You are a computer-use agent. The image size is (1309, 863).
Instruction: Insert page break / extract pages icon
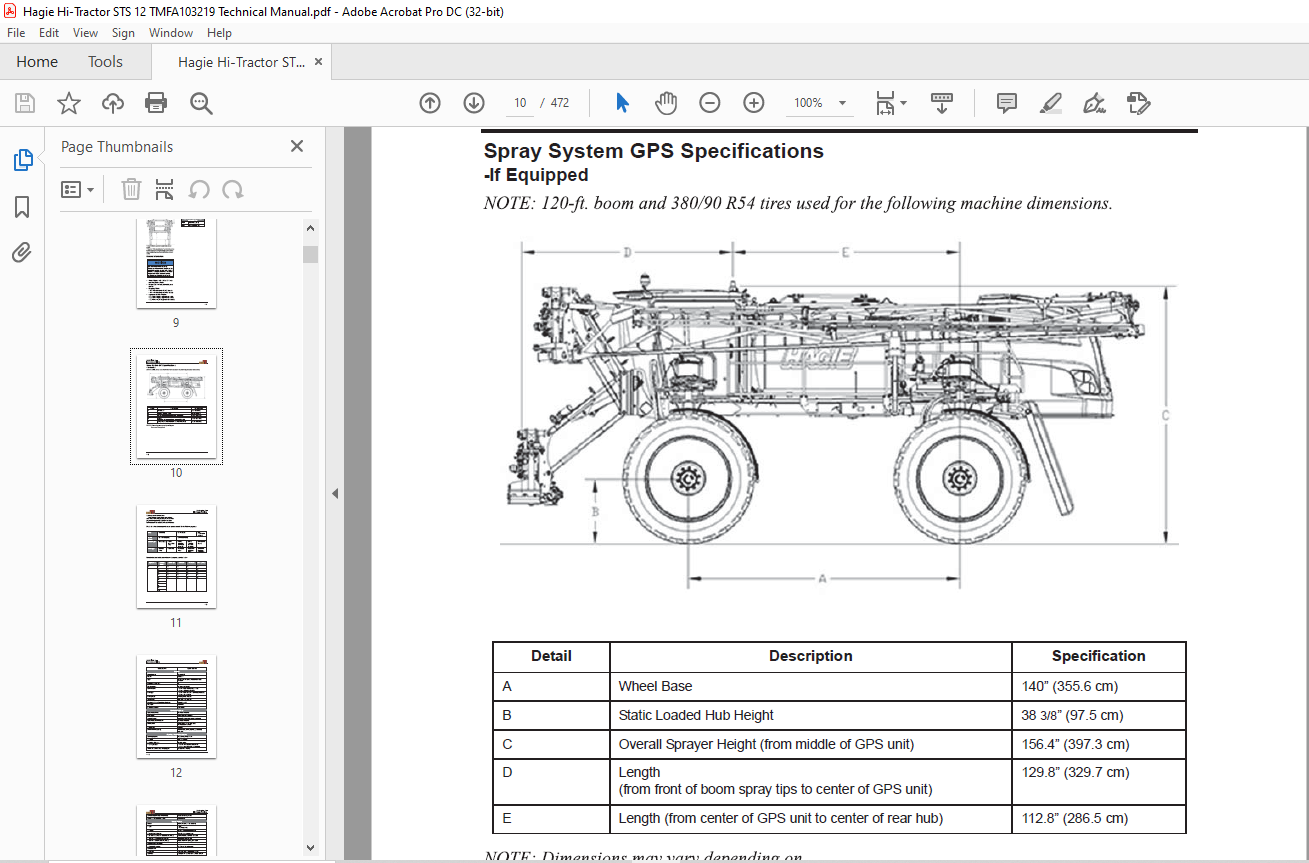165,189
